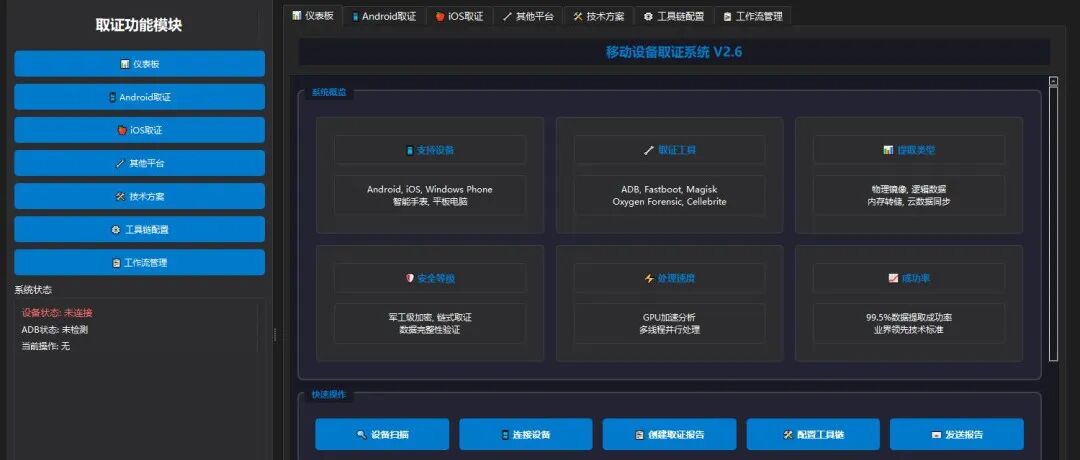Click the 99.5%数据提取成功率 text
The height and width of the screenshot is (460, 1080).
tap(909, 317)
